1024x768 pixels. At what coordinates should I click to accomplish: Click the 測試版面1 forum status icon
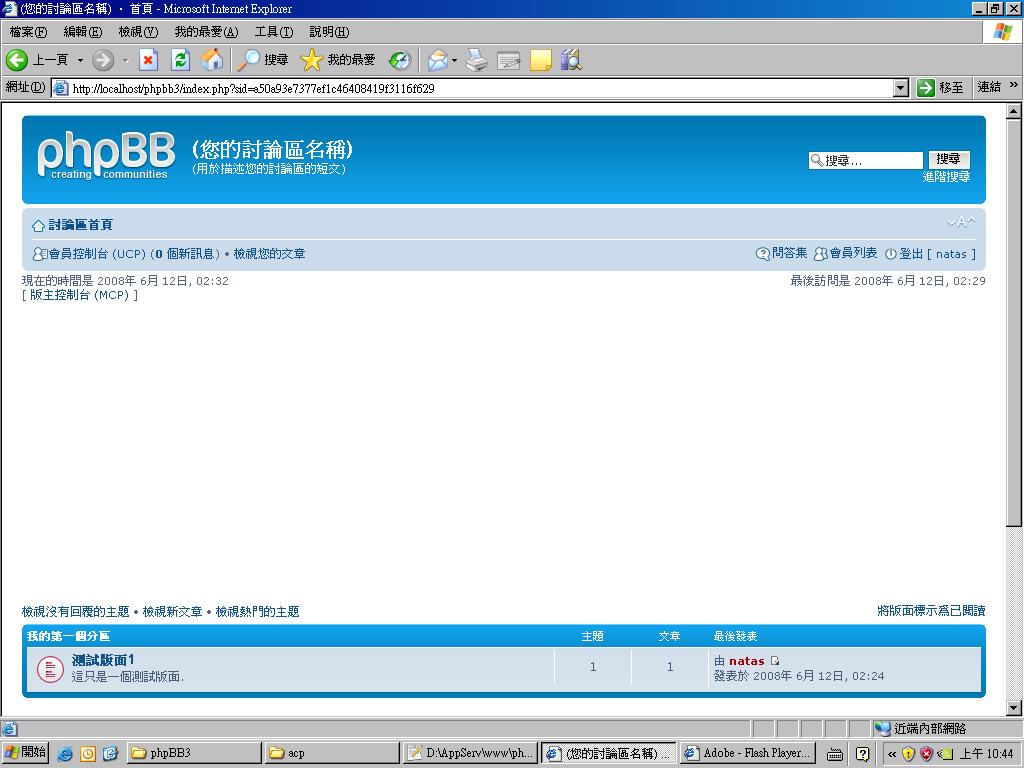50,669
